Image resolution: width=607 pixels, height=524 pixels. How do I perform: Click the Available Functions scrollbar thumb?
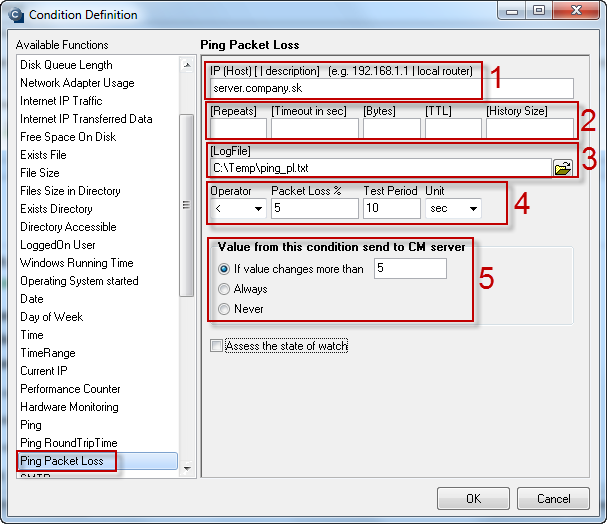pyautogui.click(x=187, y=205)
